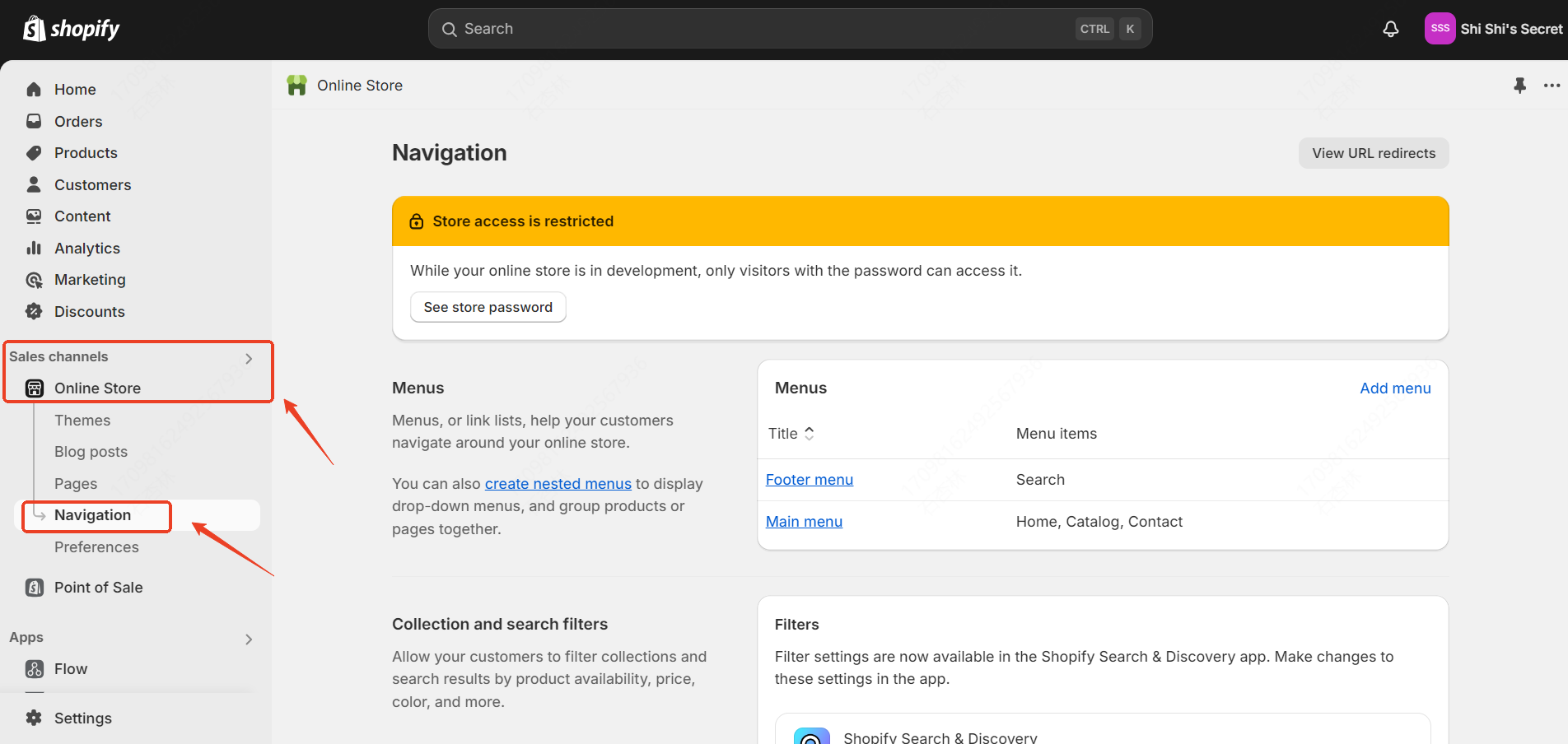Click See store password button
Viewport: 1568px width, 744px height.
[x=488, y=307]
